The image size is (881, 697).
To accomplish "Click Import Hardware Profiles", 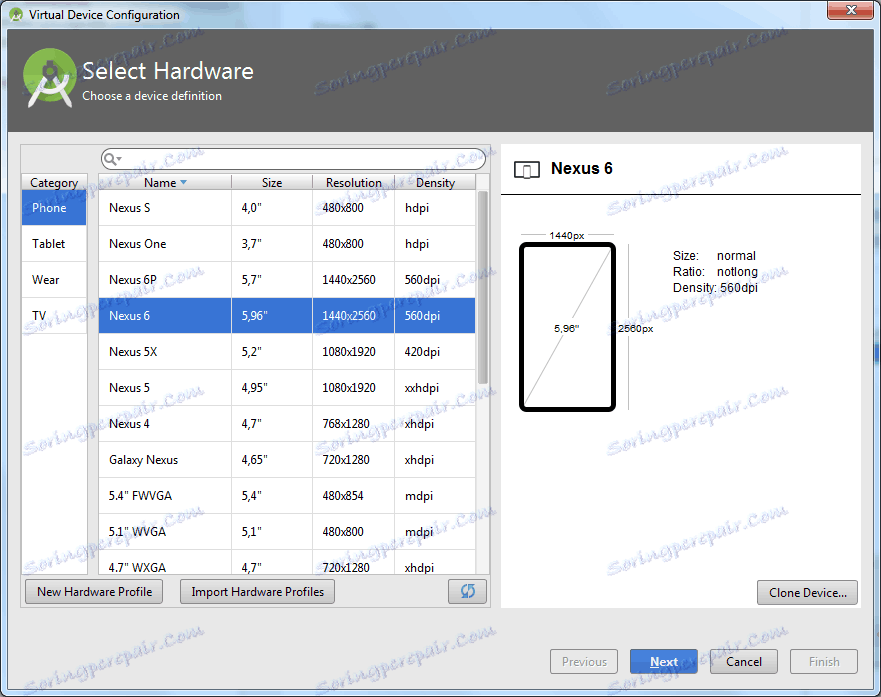I will click(256, 591).
